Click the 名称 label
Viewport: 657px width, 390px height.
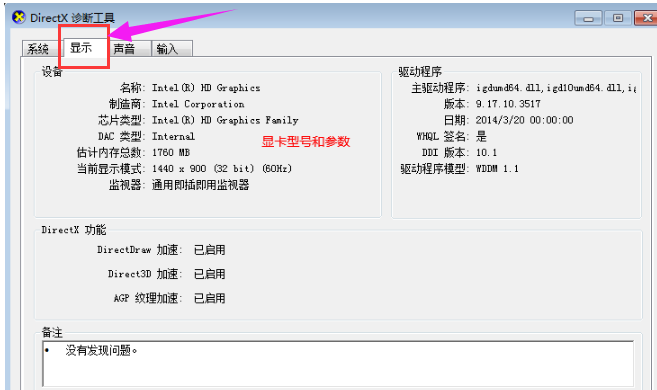tap(132, 88)
